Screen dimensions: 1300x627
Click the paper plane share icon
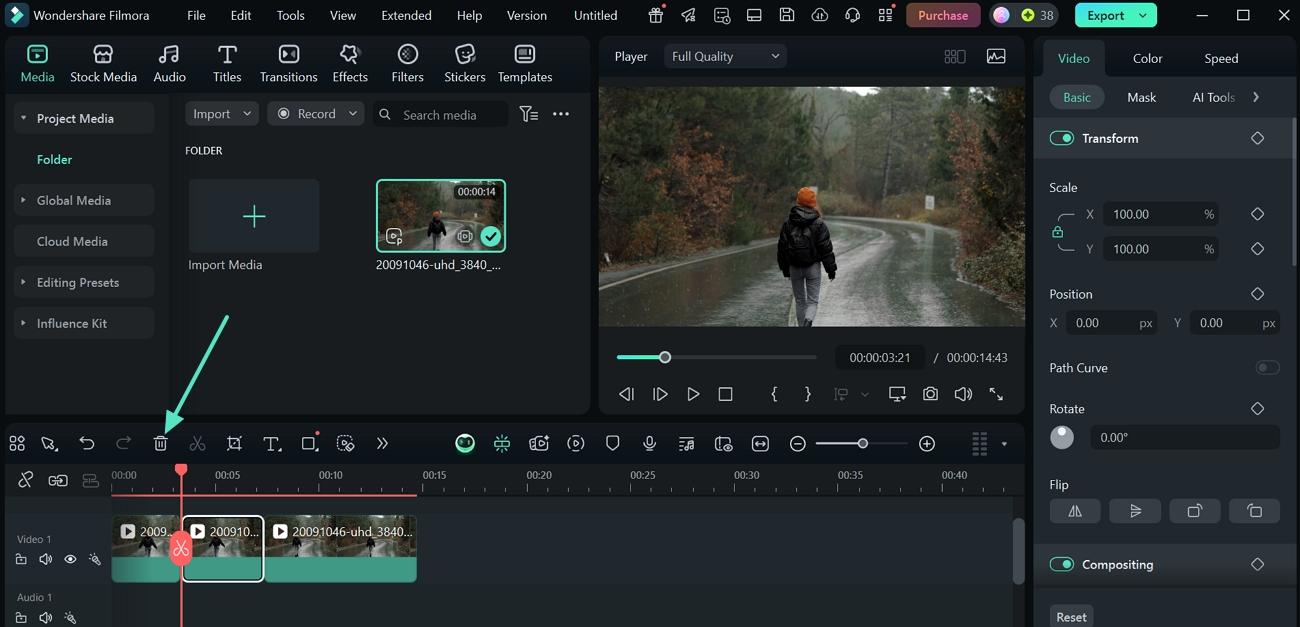click(x=688, y=15)
